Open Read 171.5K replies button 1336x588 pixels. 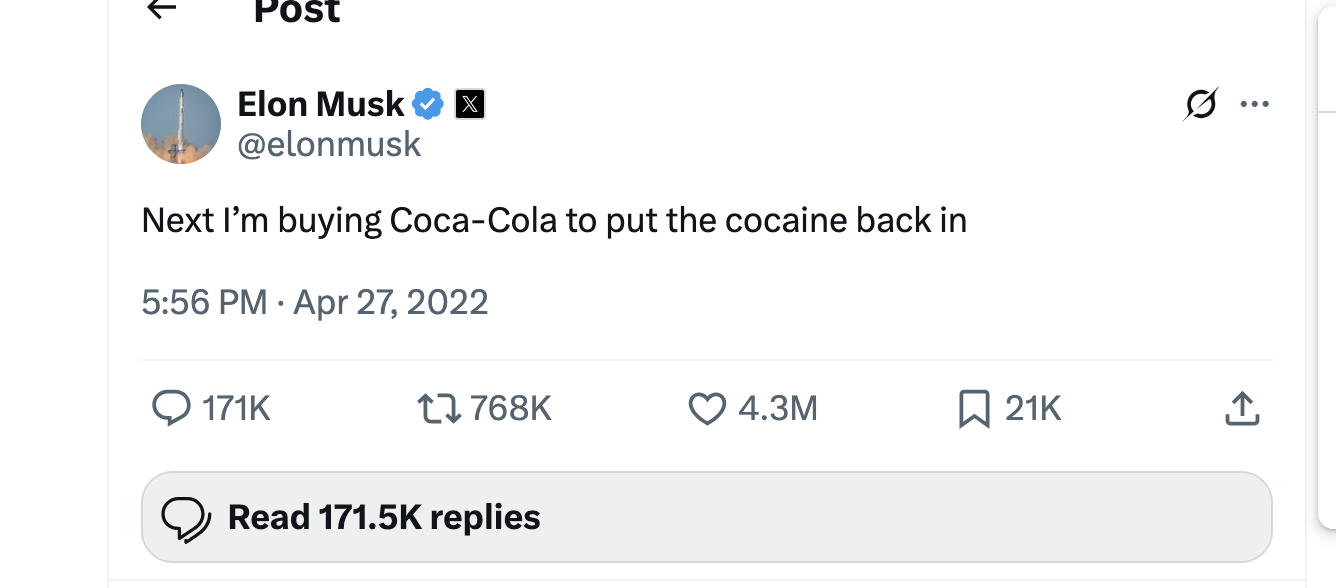(706, 517)
